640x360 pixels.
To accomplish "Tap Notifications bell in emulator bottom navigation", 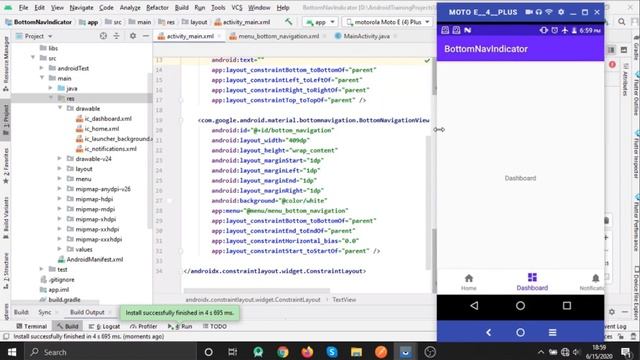I will coord(595,278).
